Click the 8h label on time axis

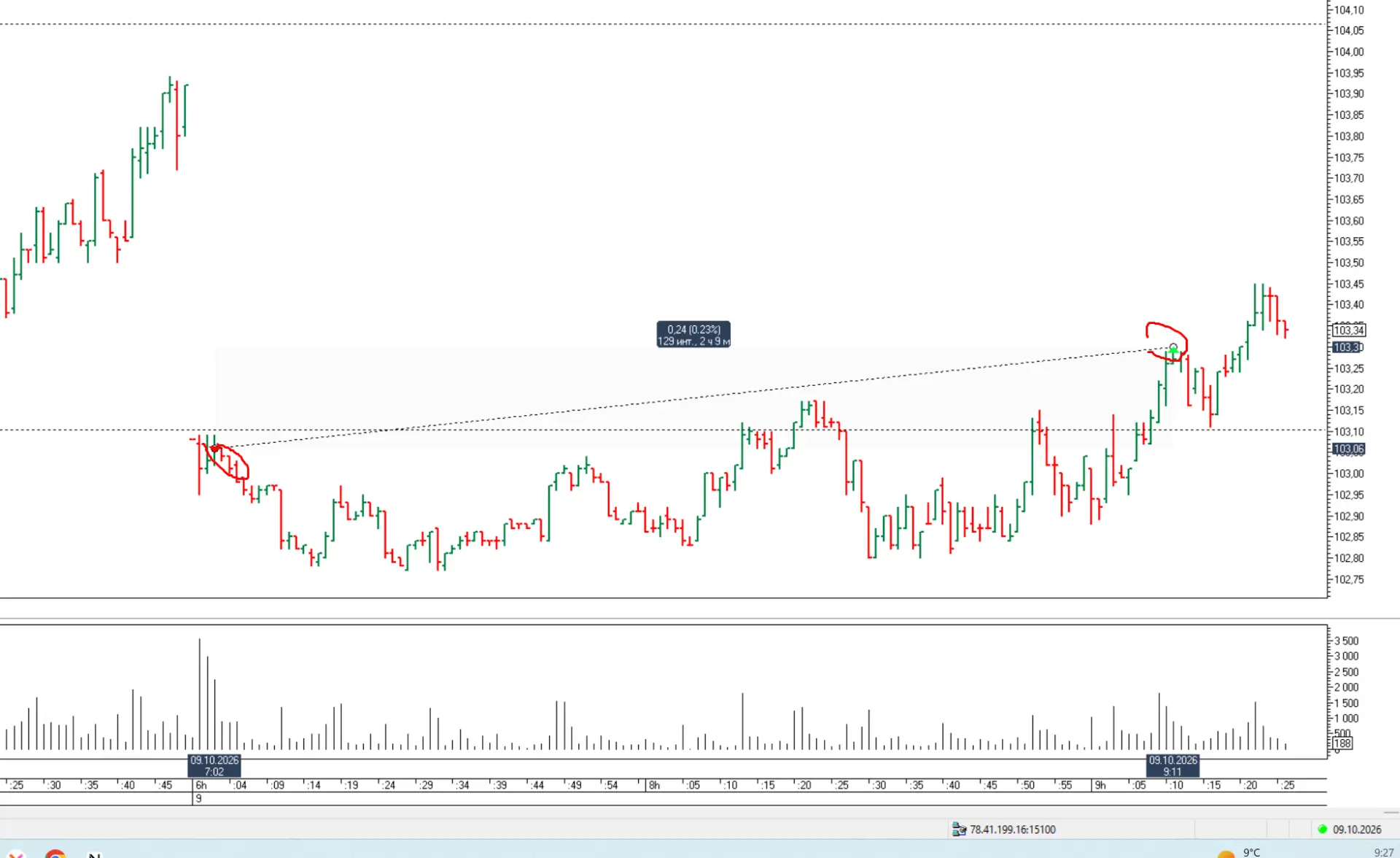pos(654,786)
